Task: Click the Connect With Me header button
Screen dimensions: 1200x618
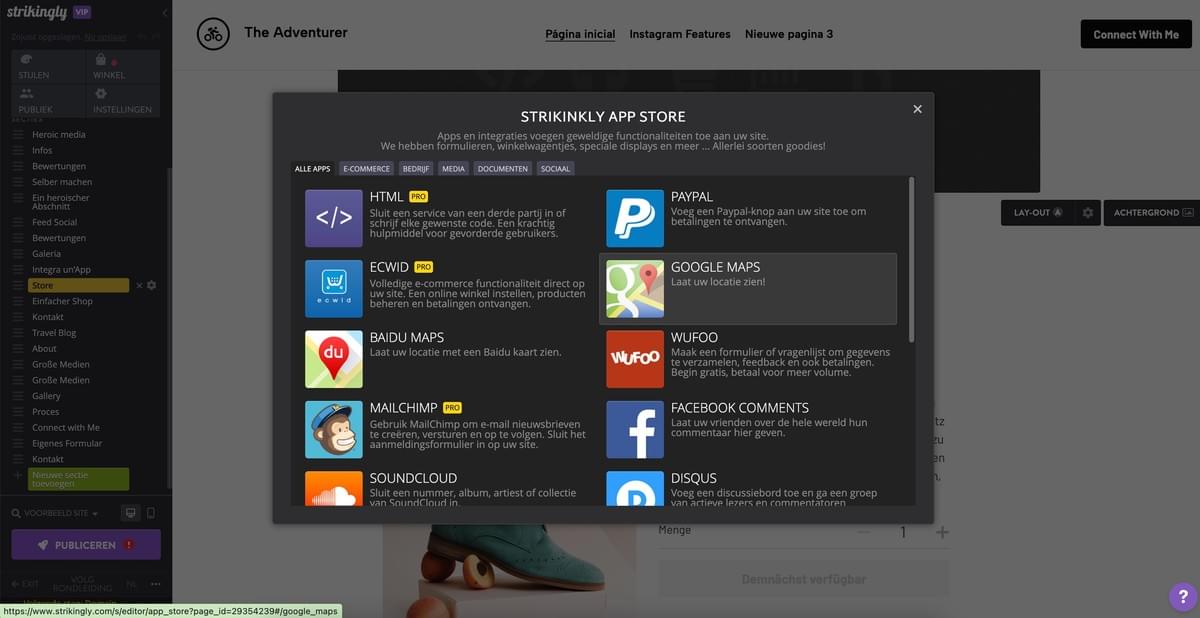Action: 1136,34
